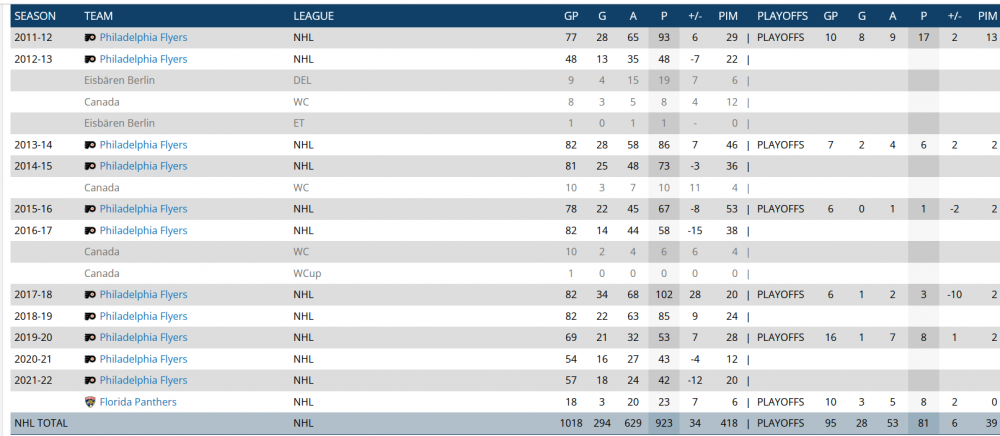This screenshot has width=1000, height=436.
Task: Click the Flyers logo in the 2015-16 row
Action: (89, 209)
